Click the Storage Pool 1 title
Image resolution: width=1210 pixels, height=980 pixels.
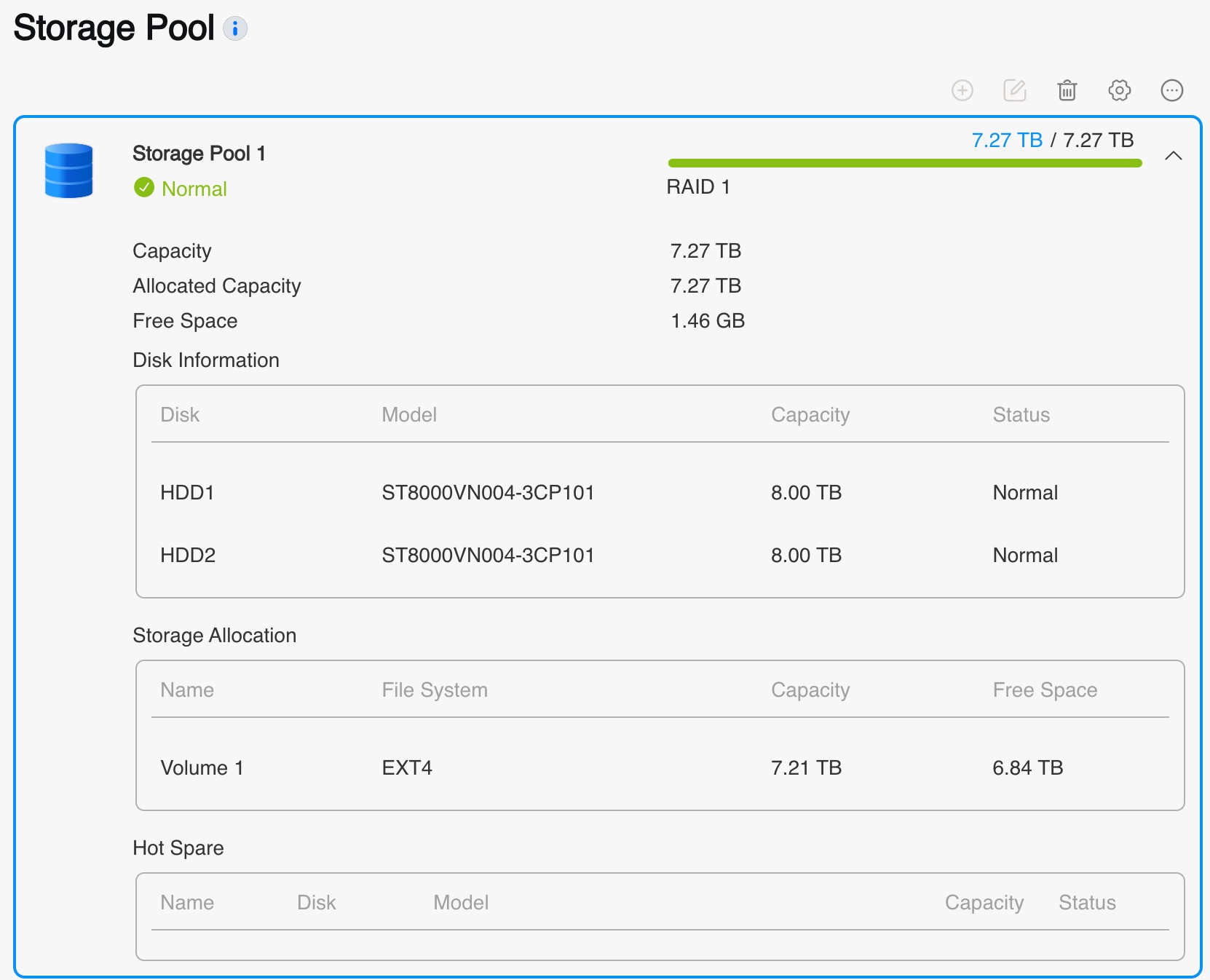point(199,154)
